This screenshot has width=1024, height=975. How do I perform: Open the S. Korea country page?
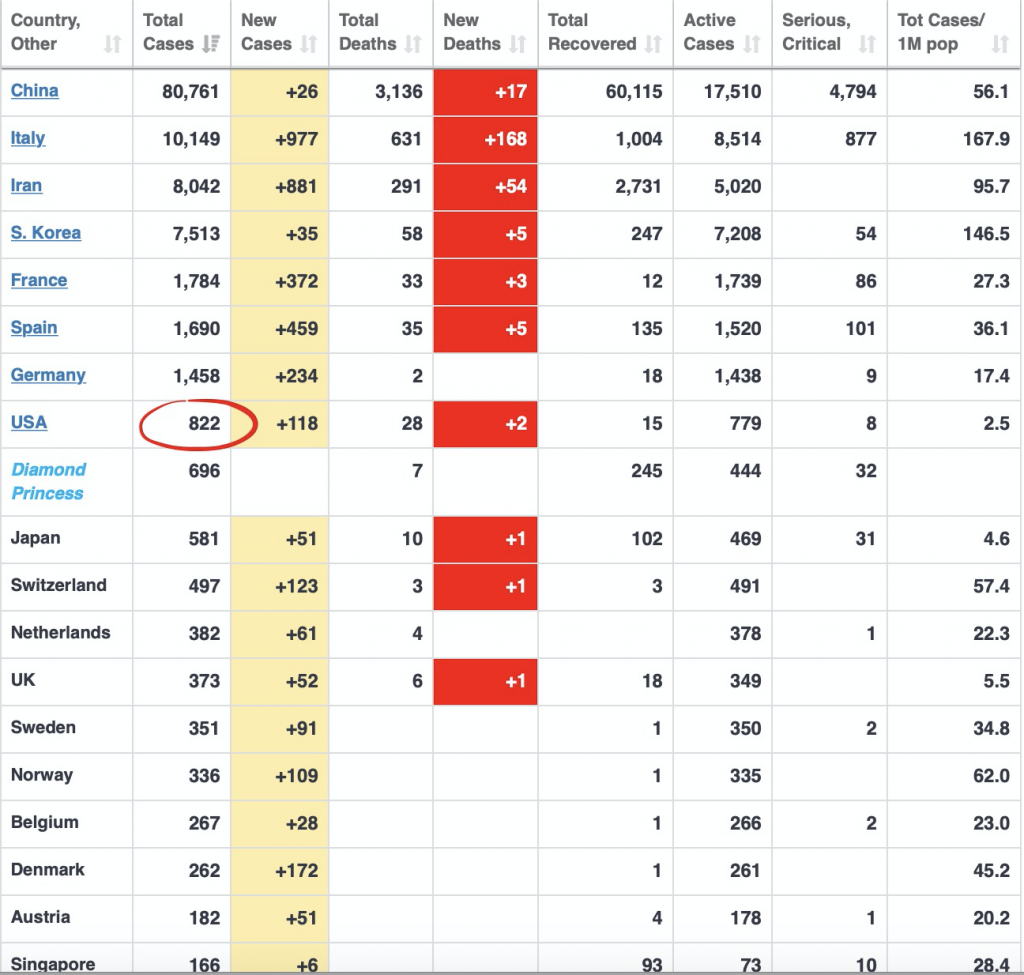click(x=45, y=234)
